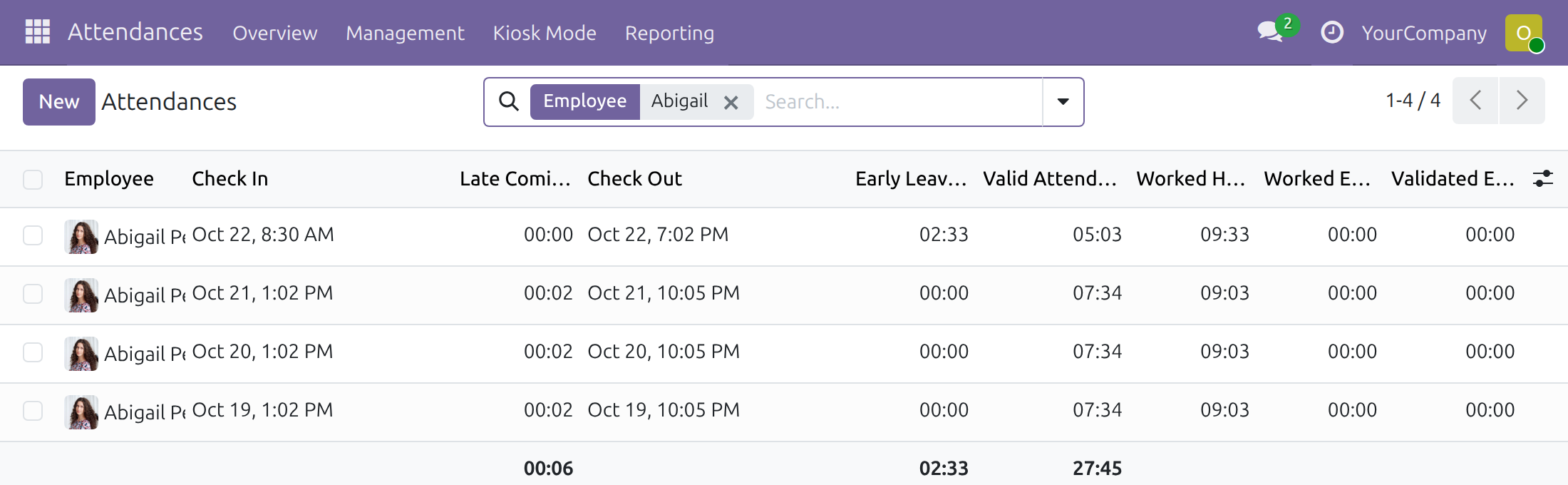Viewport: 1568px width, 485px height.
Task: Open optional columns adjust icon
Action: coord(1543,178)
